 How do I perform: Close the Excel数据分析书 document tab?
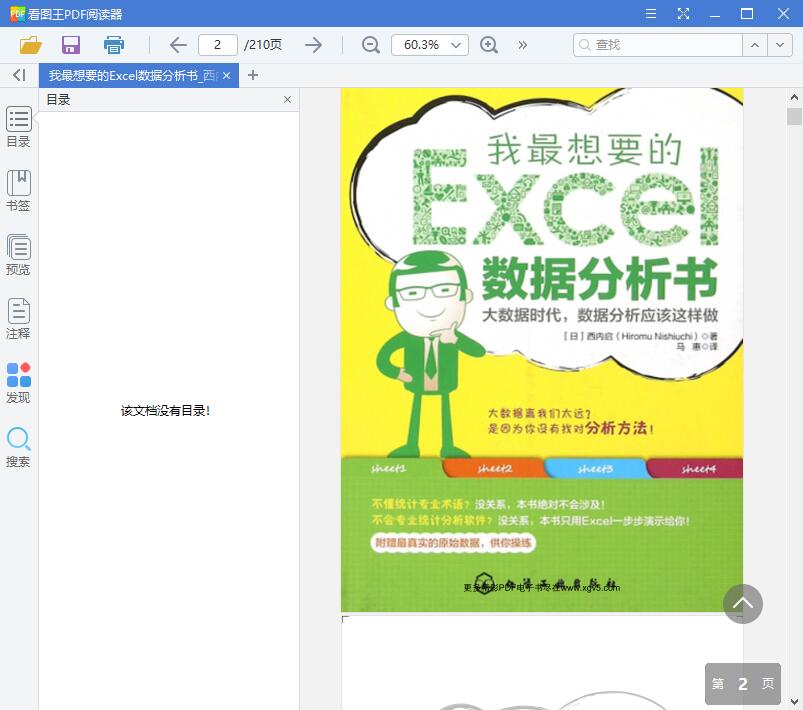(x=226, y=76)
